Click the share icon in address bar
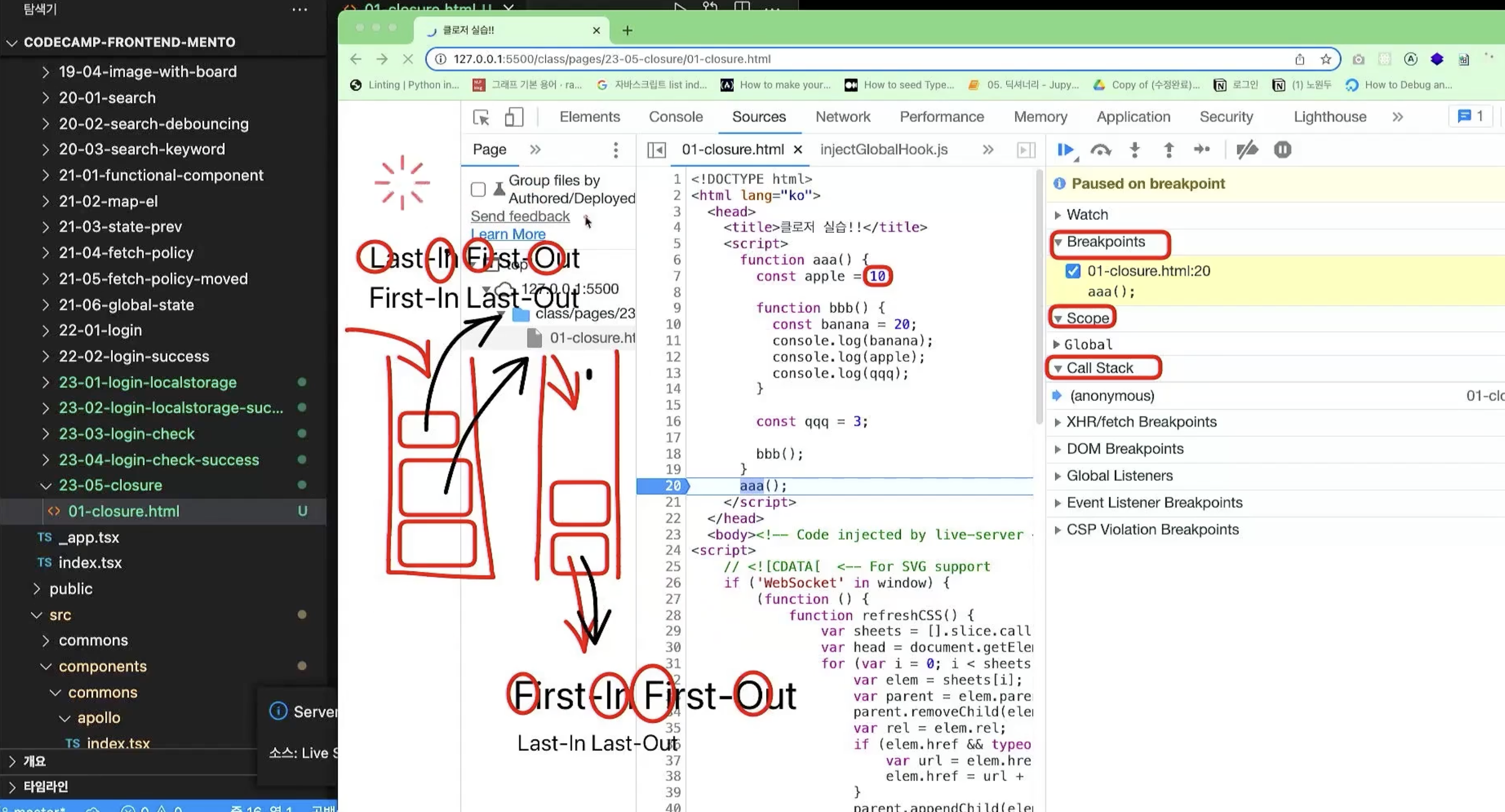Viewport: 1505px width, 812px height. tap(1299, 59)
